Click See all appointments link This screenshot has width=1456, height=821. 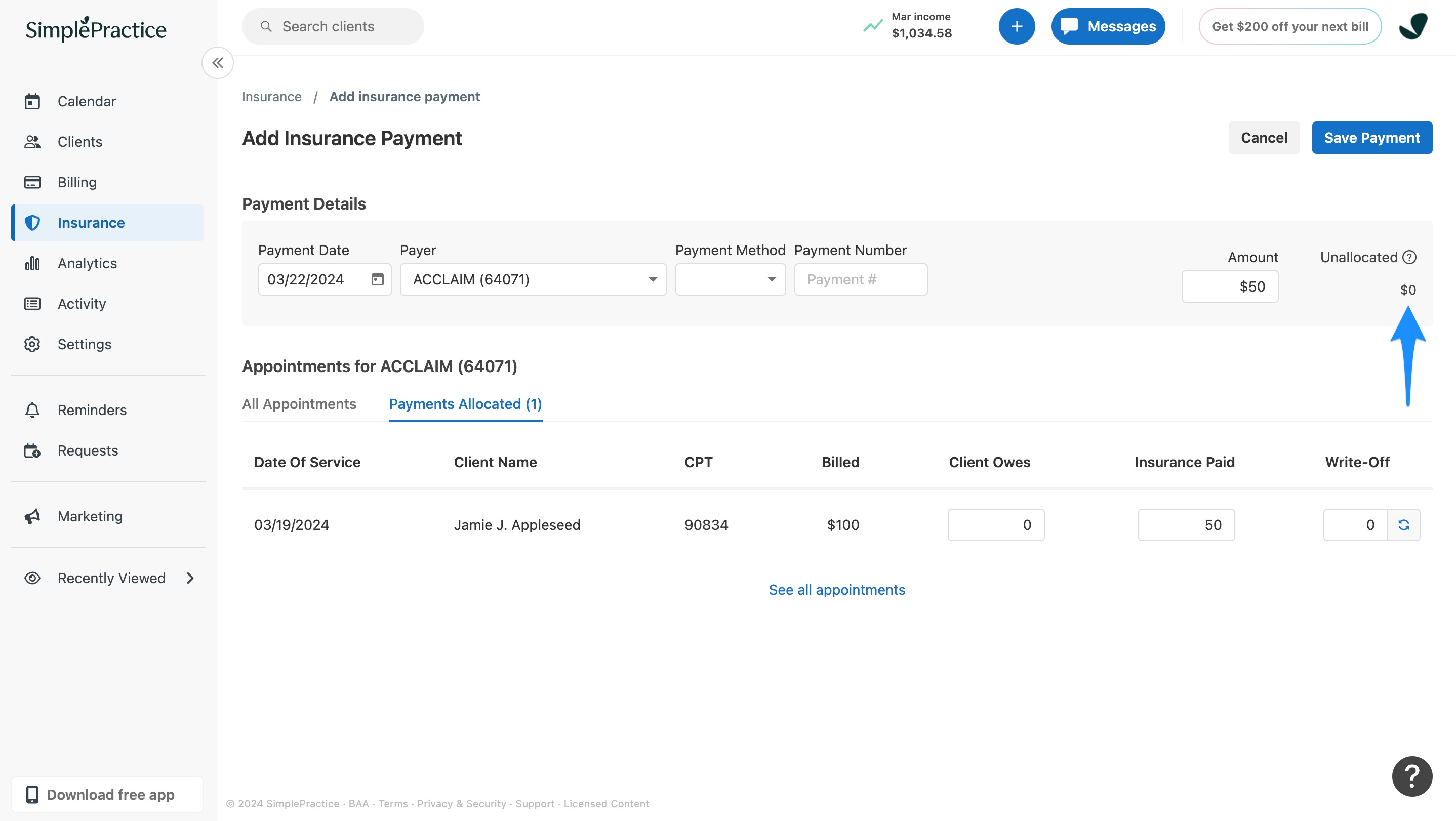pos(836,589)
